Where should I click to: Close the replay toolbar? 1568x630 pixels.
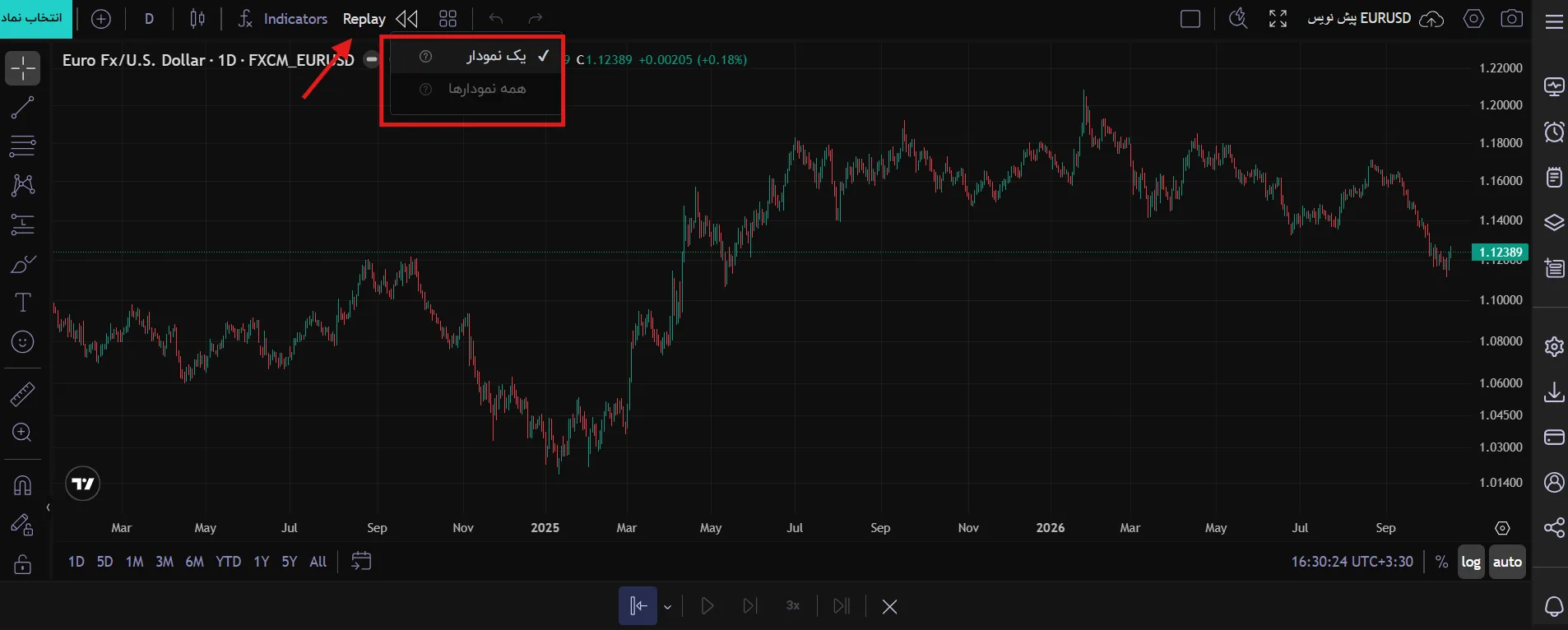click(889, 606)
